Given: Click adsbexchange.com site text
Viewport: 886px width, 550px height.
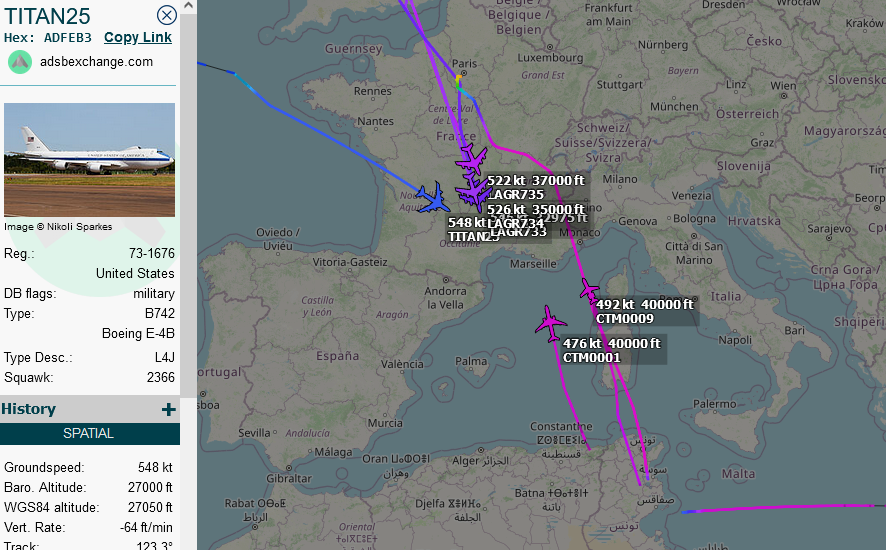Looking at the screenshot, I should click(97, 62).
